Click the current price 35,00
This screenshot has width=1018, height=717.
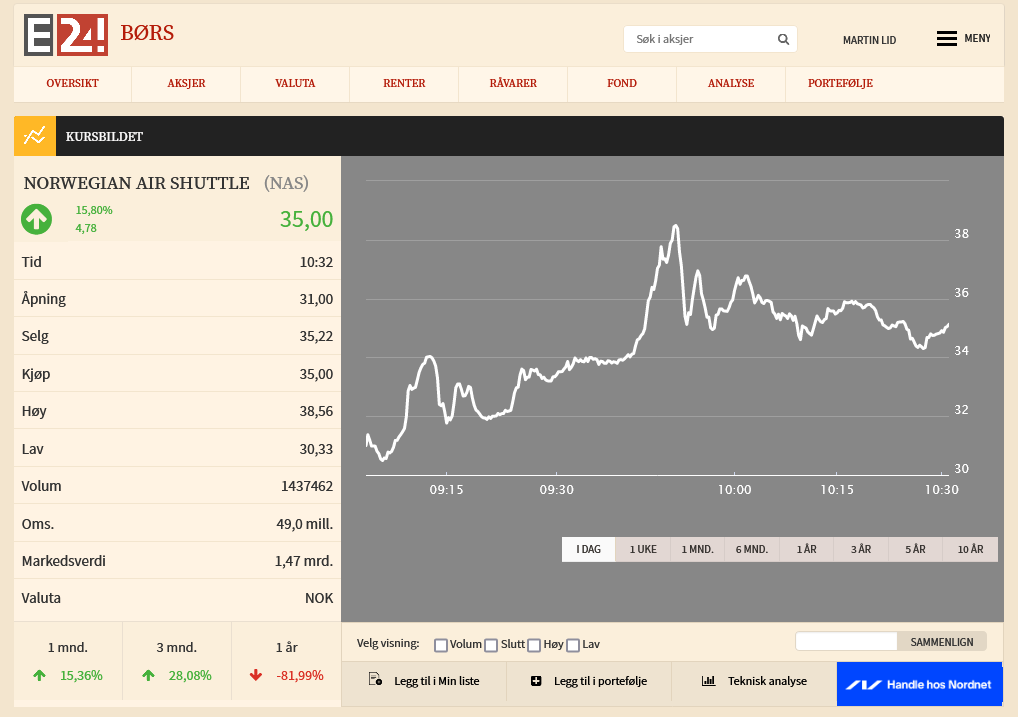306,220
